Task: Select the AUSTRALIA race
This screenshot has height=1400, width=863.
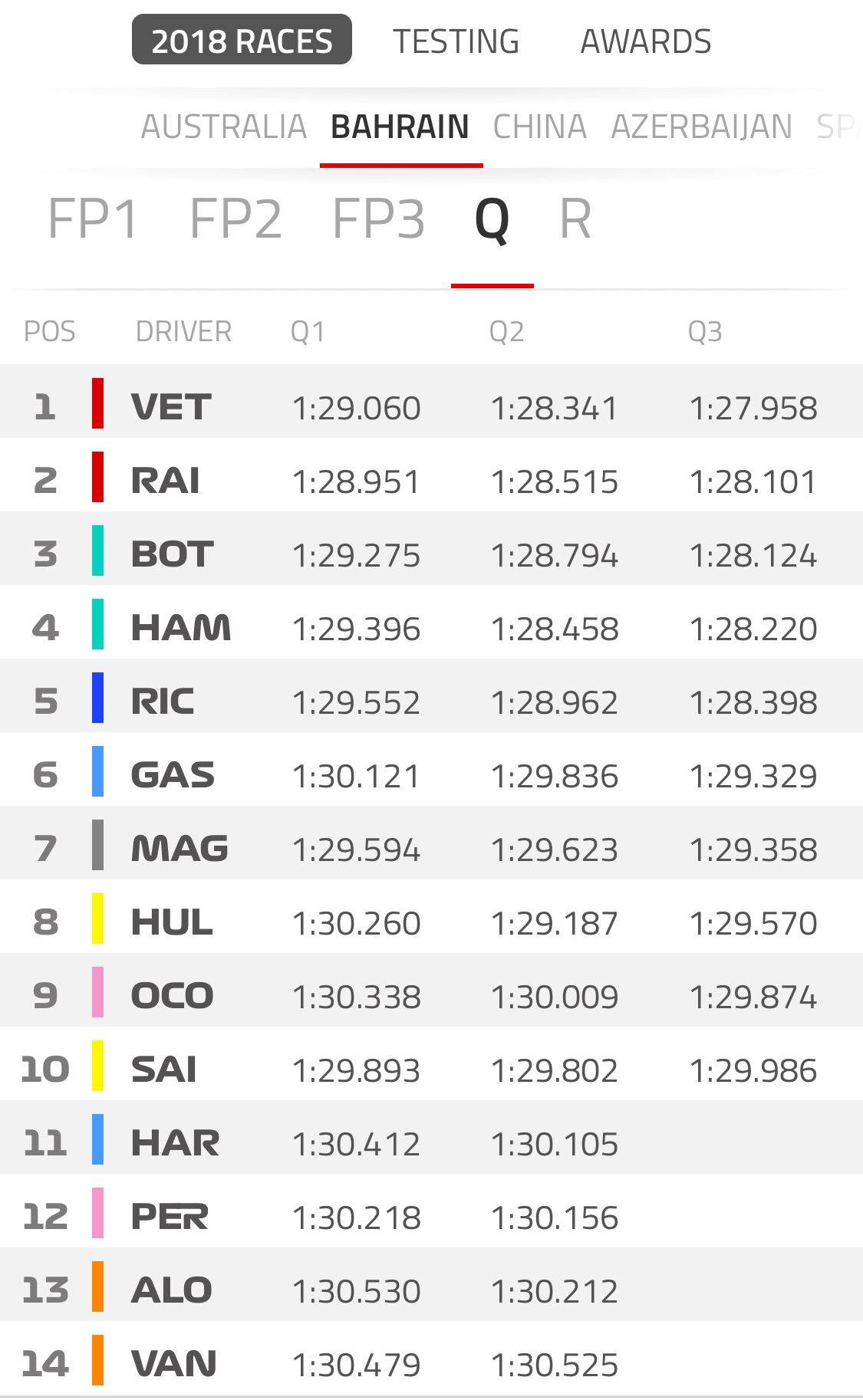Action: pyautogui.click(x=224, y=127)
